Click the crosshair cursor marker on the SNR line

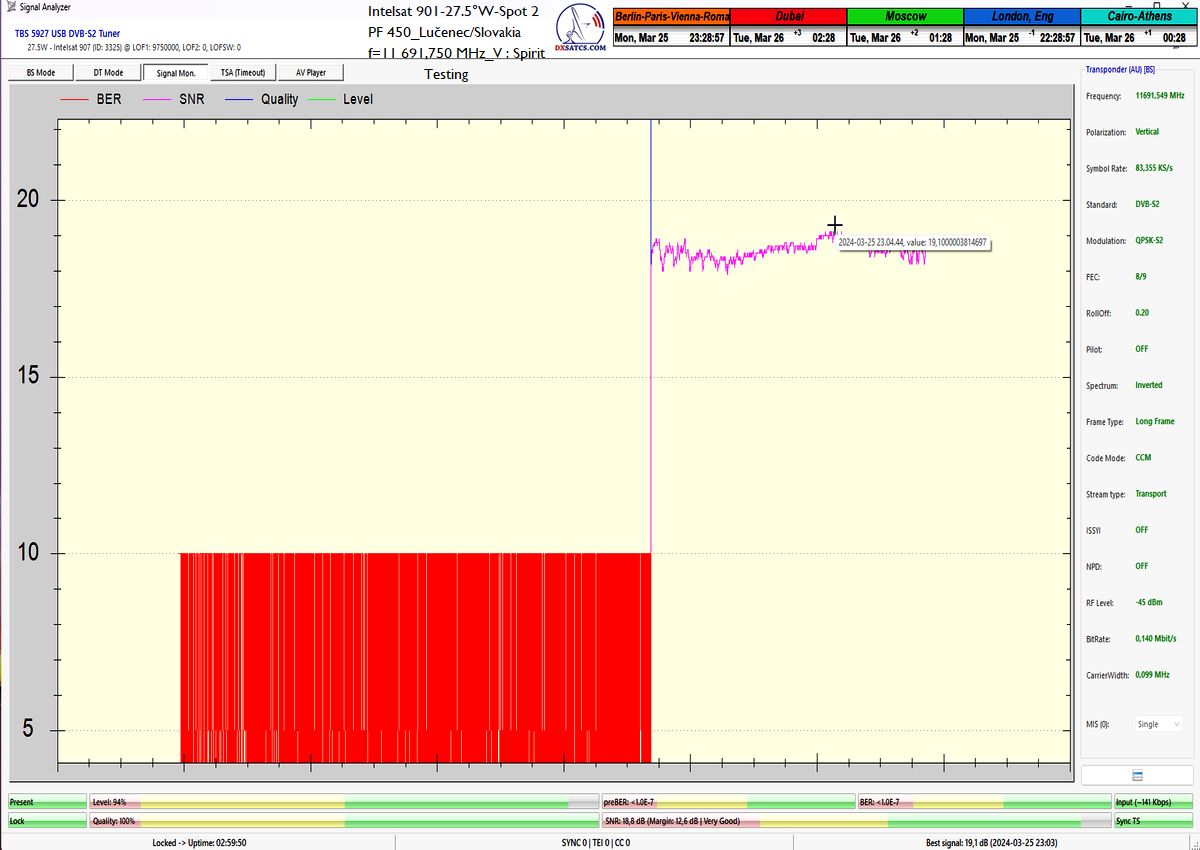[x=835, y=225]
